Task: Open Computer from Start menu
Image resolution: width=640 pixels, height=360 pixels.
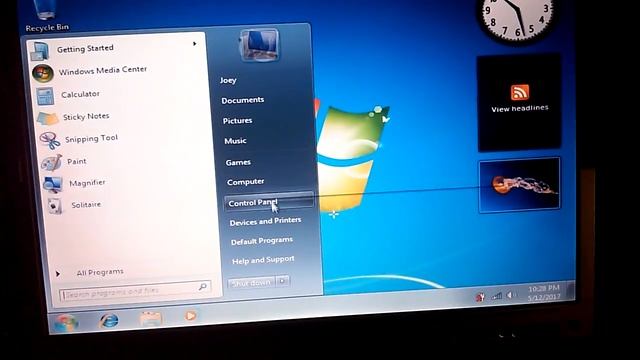Action: tap(245, 182)
